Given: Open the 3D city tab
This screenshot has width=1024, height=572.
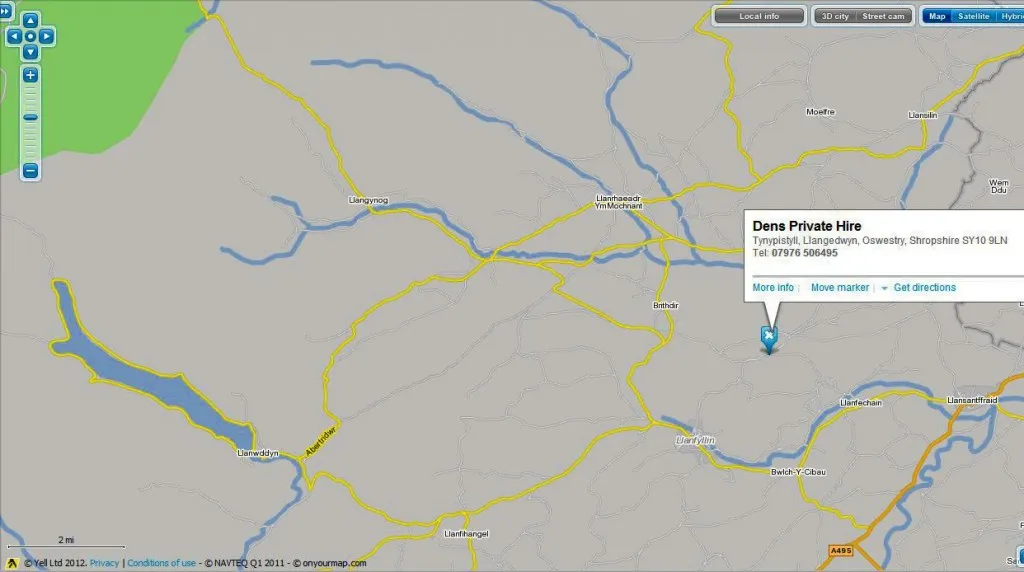Looking at the screenshot, I should [x=835, y=16].
